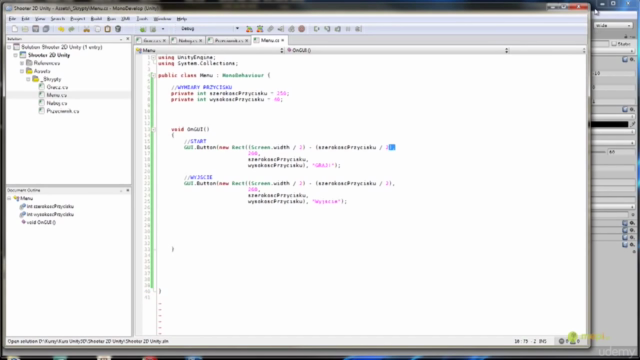Open the Wide layout dropdown in Unity

[x=613, y=25]
